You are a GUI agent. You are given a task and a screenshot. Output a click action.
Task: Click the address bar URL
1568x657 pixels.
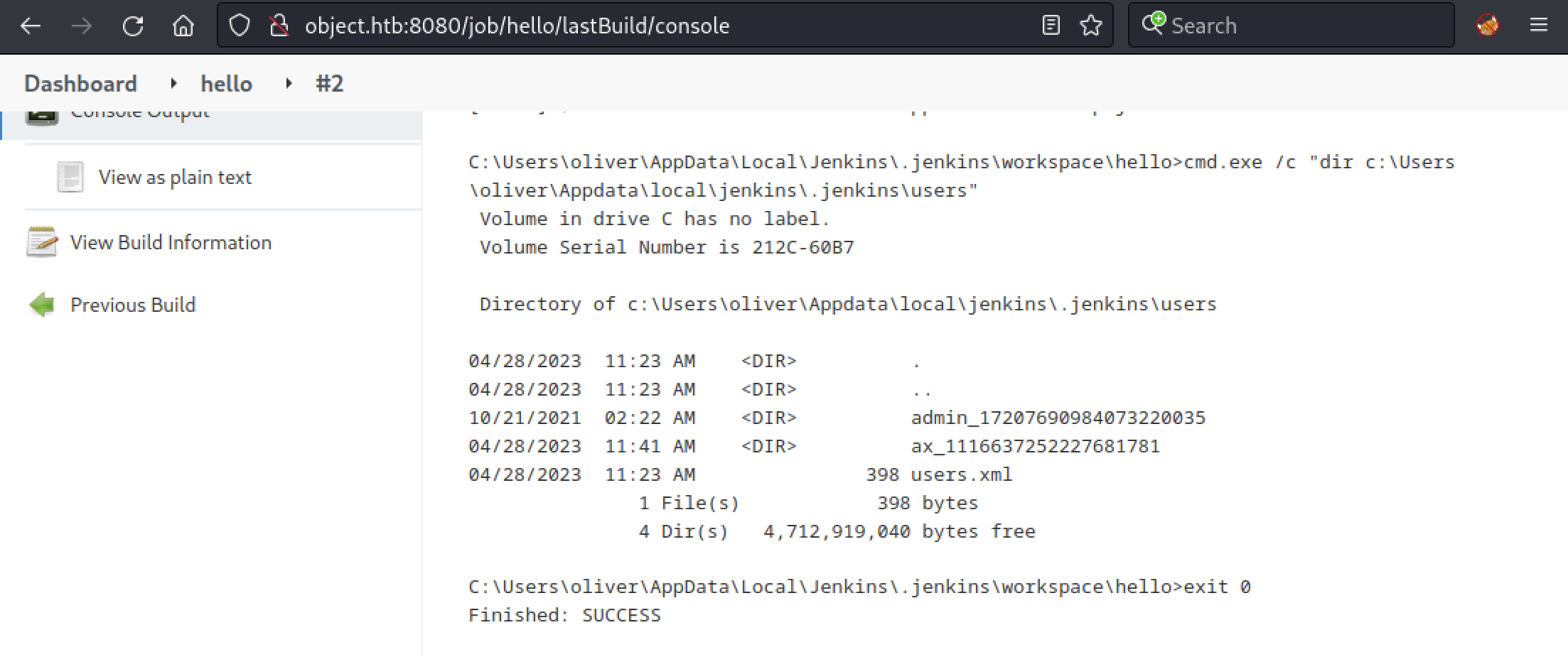coord(517,26)
